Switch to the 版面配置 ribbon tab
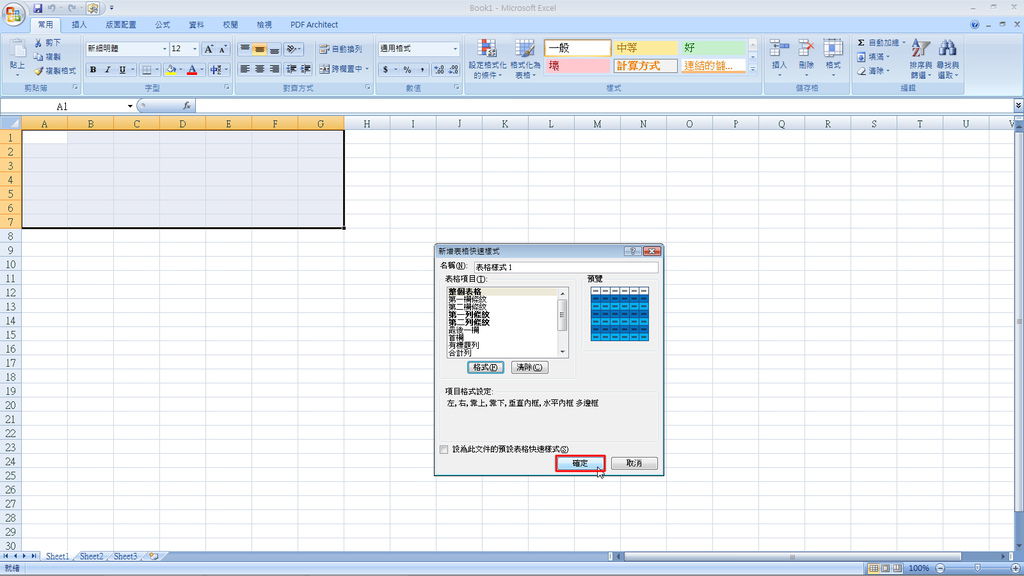1024x576 pixels. (121, 25)
